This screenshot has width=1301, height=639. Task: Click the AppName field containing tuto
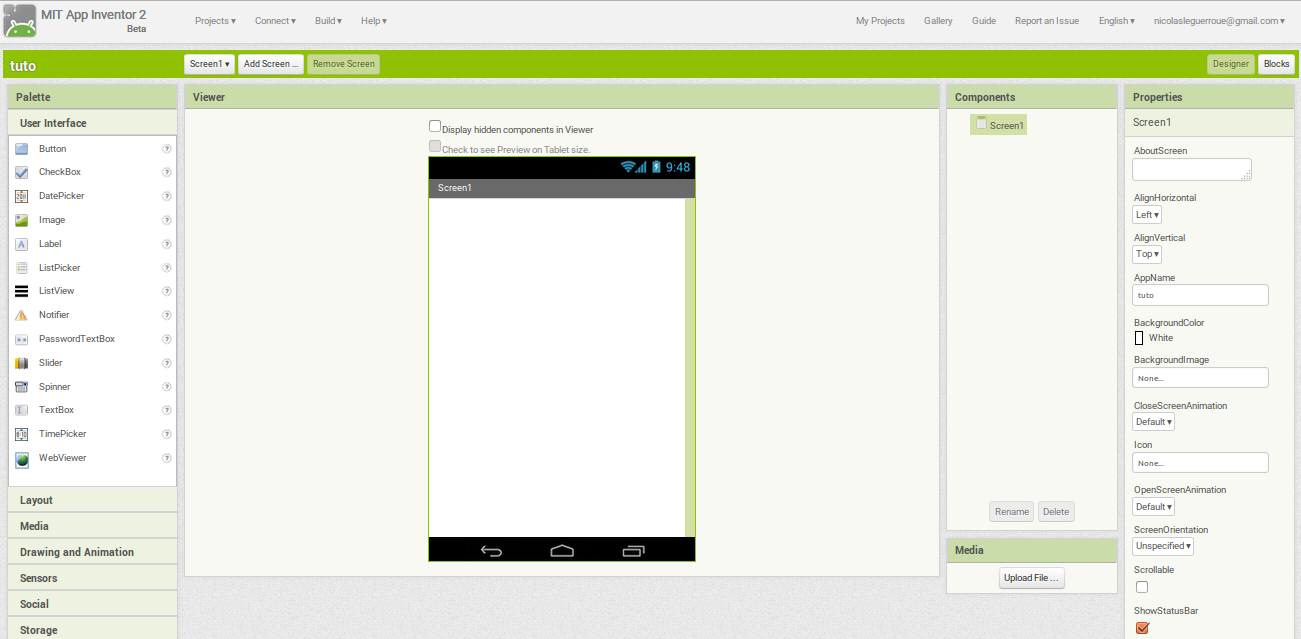[1200, 295]
